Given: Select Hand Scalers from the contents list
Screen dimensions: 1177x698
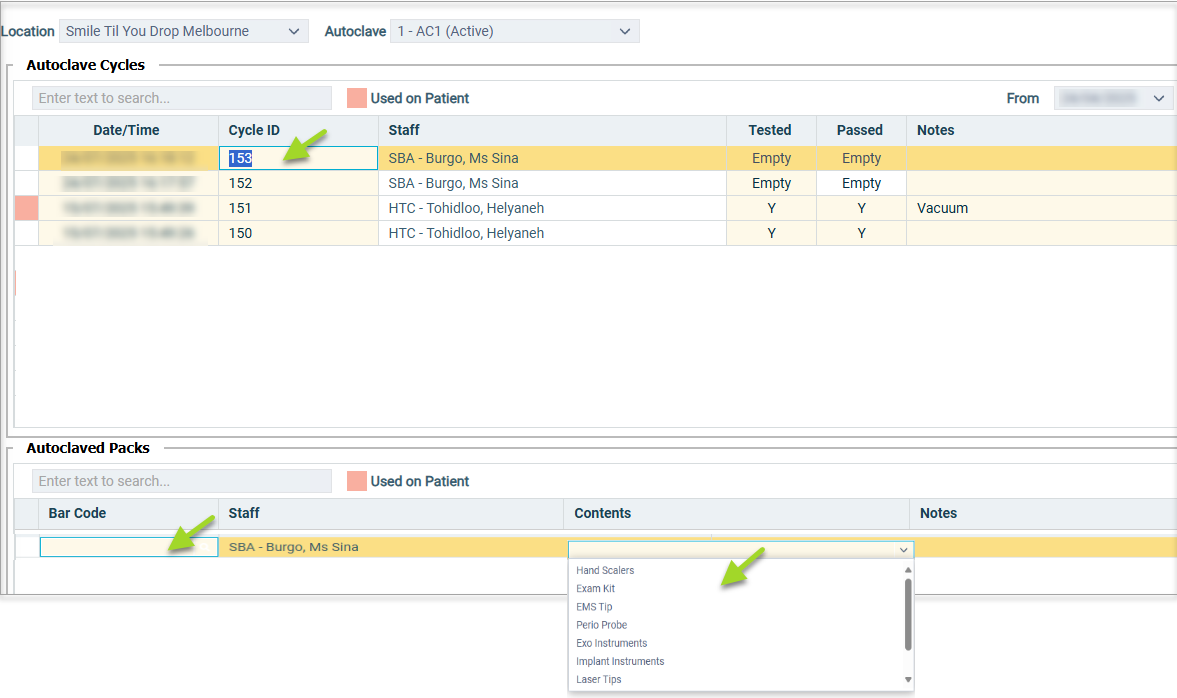Looking at the screenshot, I should [x=605, y=570].
